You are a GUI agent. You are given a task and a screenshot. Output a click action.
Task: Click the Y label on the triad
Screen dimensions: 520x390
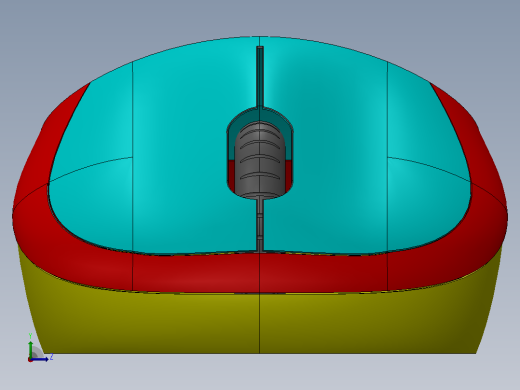coord(30,336)
